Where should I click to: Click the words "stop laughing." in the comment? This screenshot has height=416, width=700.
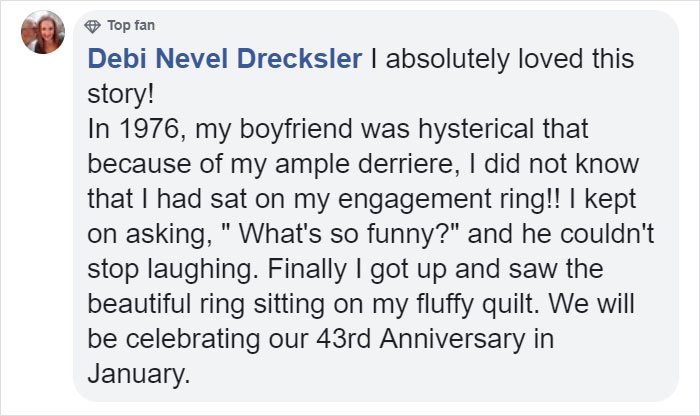coord(173,269)
